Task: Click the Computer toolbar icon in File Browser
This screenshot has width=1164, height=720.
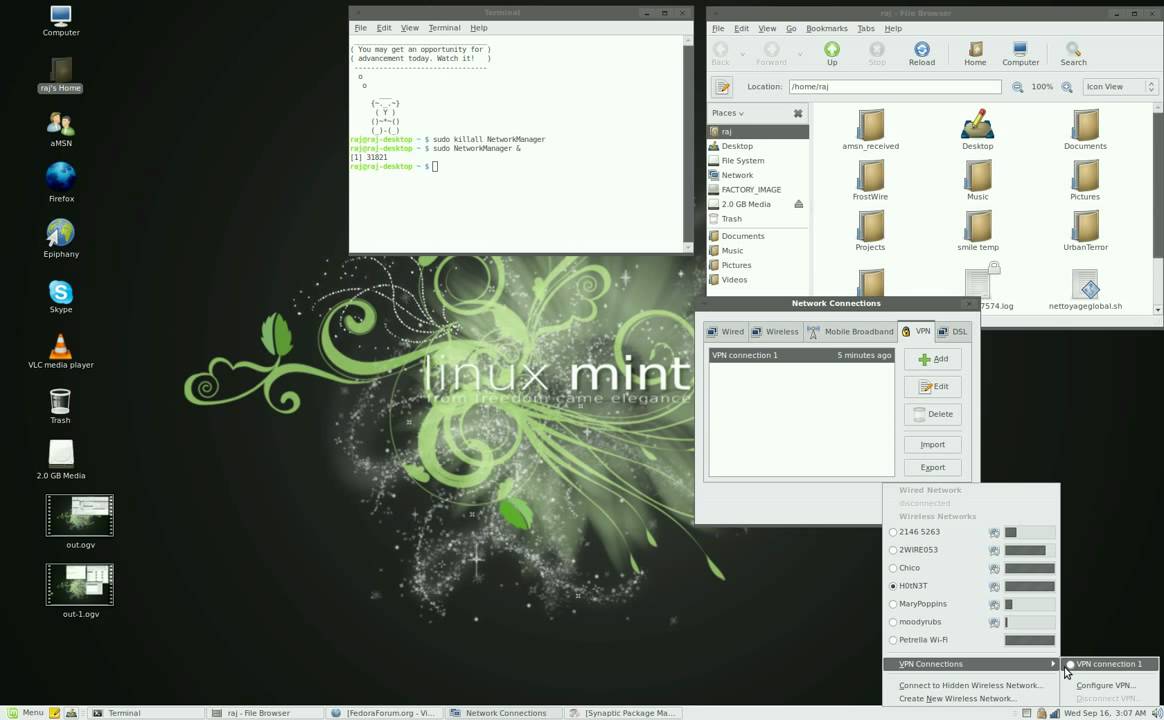Action: click(1021, 53)
